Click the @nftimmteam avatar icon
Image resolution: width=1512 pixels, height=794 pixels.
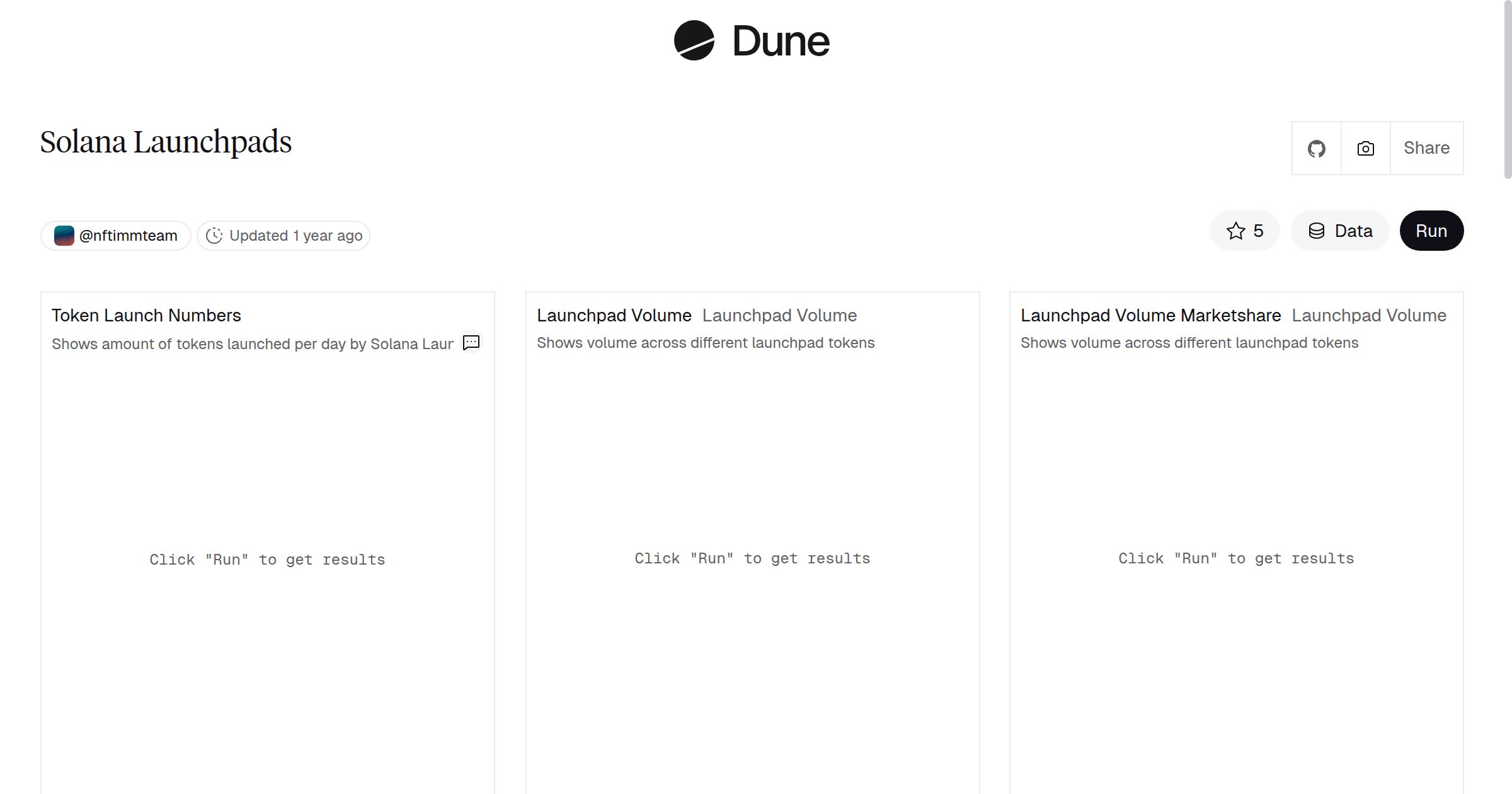coord(64,235)
